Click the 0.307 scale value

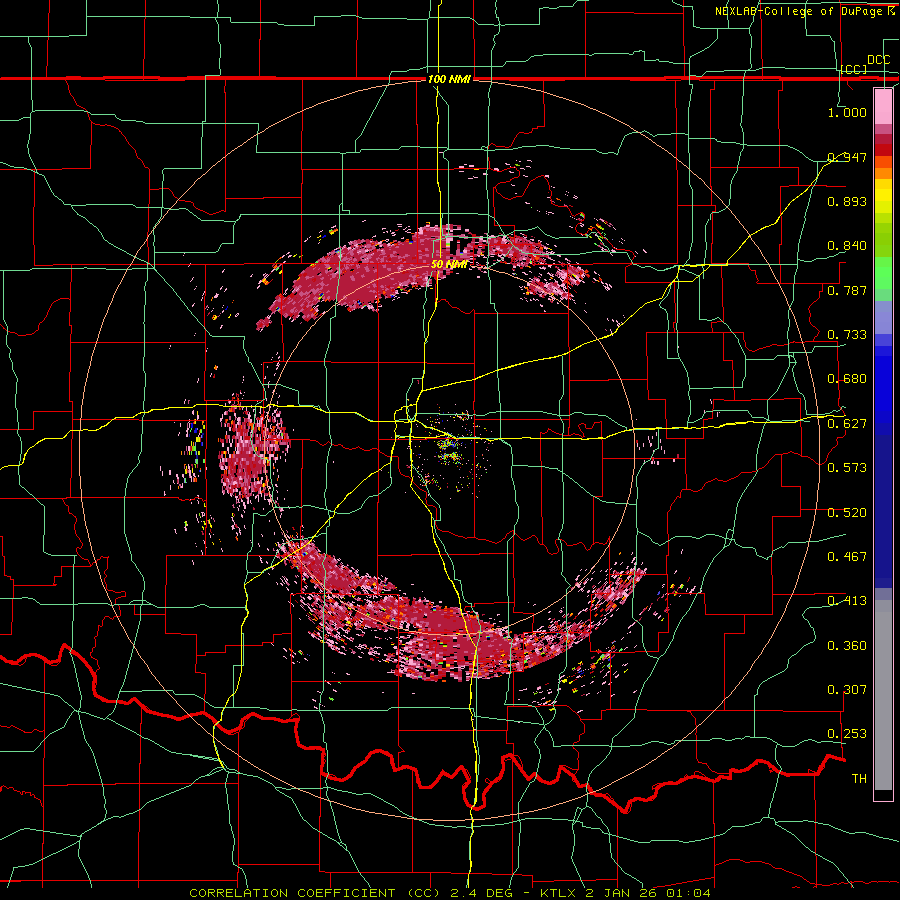click(847, 690)
